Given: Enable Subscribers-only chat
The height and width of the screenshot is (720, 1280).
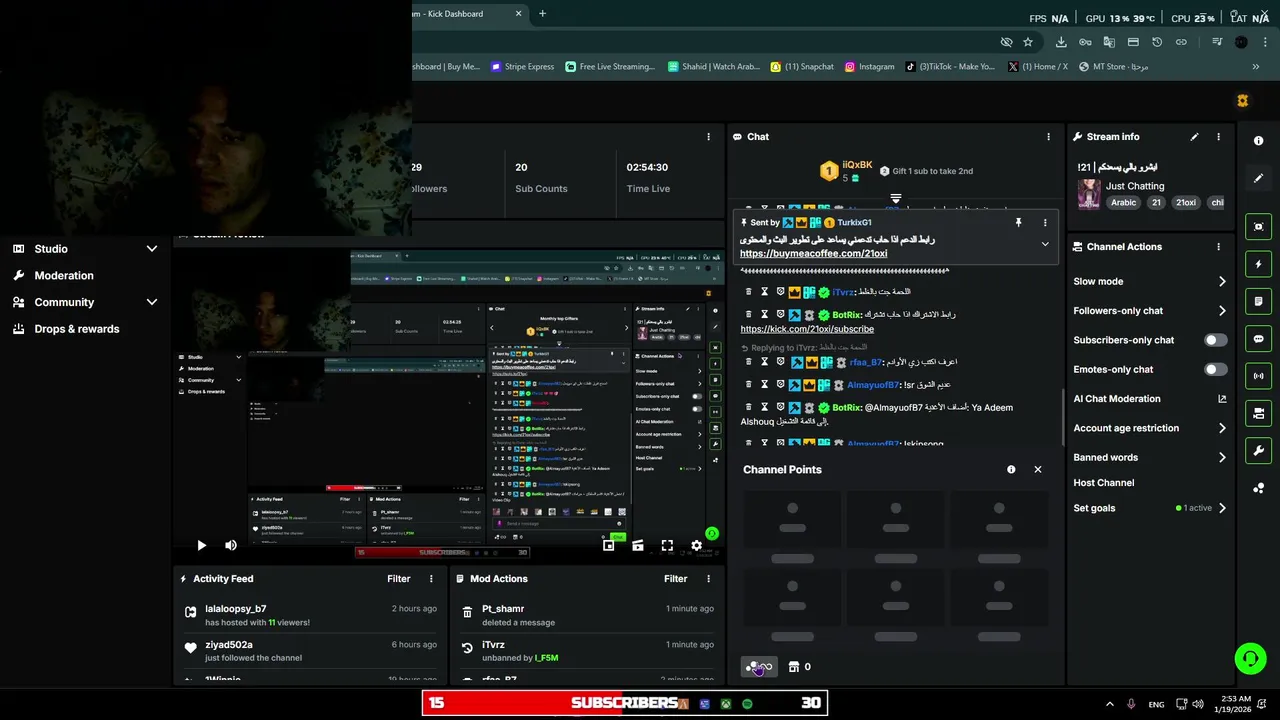Looking at the screenshot, I should coord(1215,340).
